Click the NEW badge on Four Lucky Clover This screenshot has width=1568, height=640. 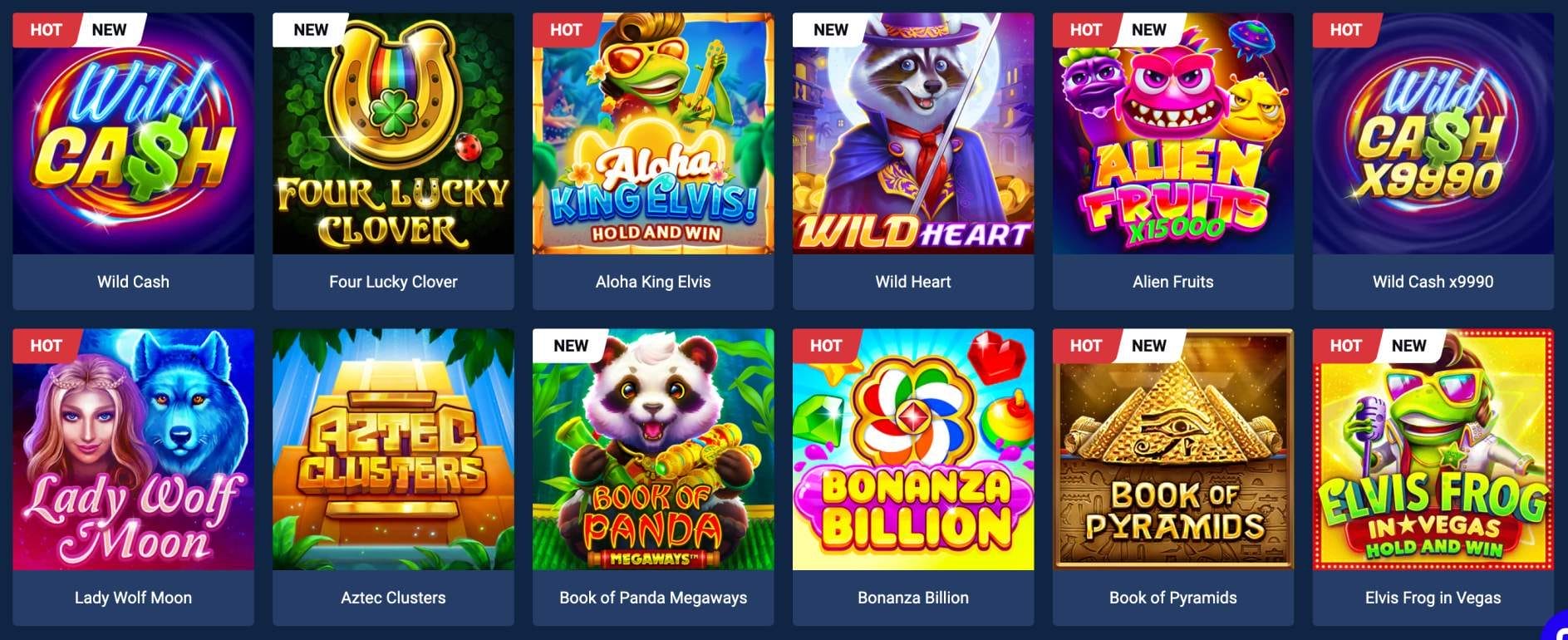[310, 30]
